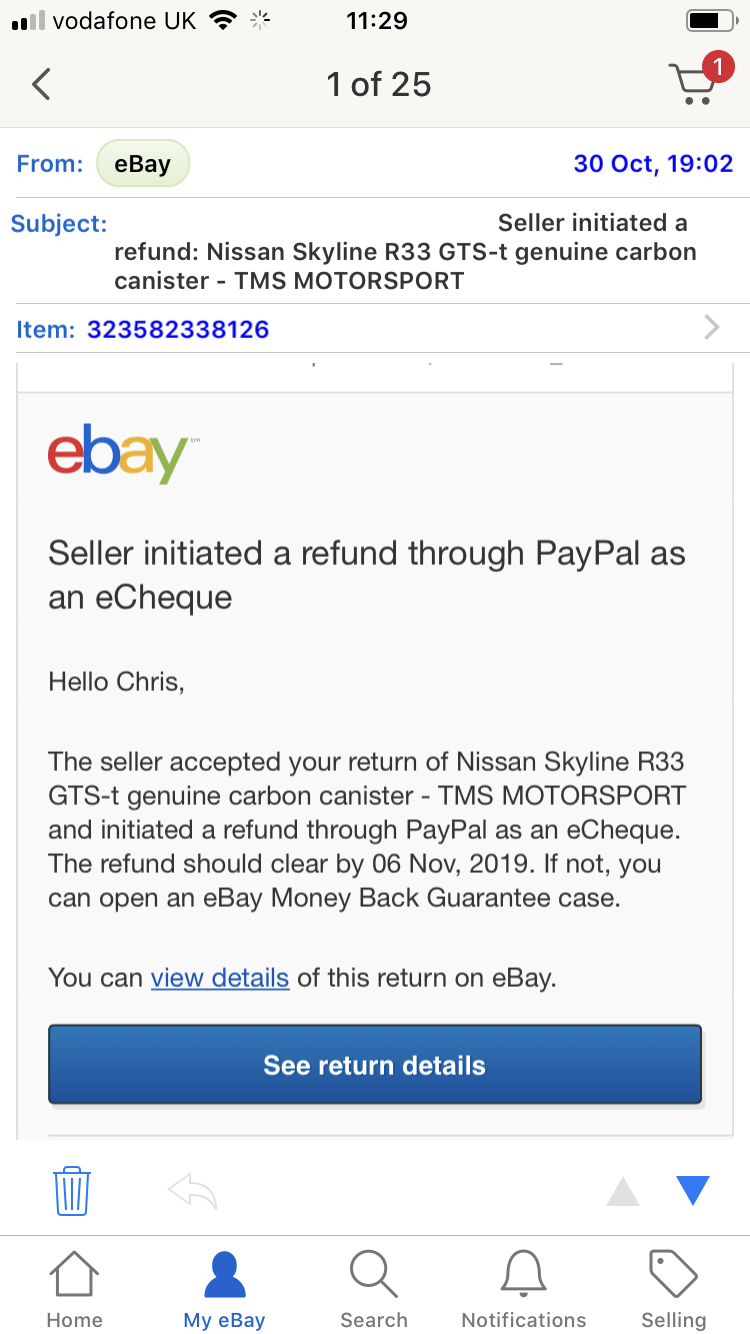Viewport: 750px width, 1334px height.
Task: Tap the eBay logo in email
Action: pyautogui.click(x=117, y=453)
